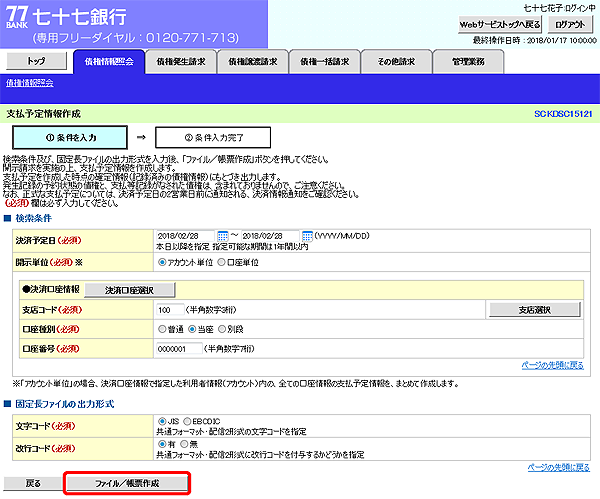Click 決済予定日 (必須) label
The width and height of the screenshot is (600, 499).
pos(48,240)
